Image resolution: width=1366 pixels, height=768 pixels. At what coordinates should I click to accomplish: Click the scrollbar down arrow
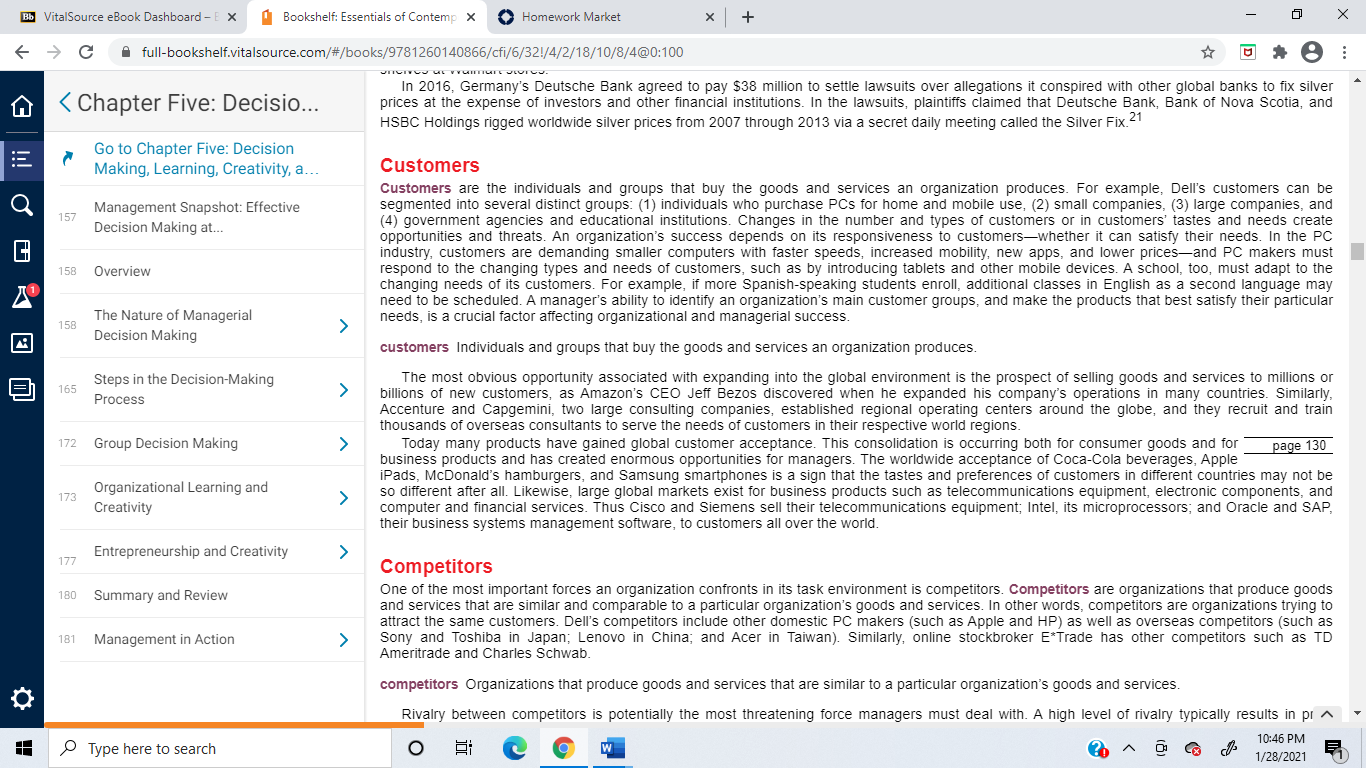(1357, 713)
